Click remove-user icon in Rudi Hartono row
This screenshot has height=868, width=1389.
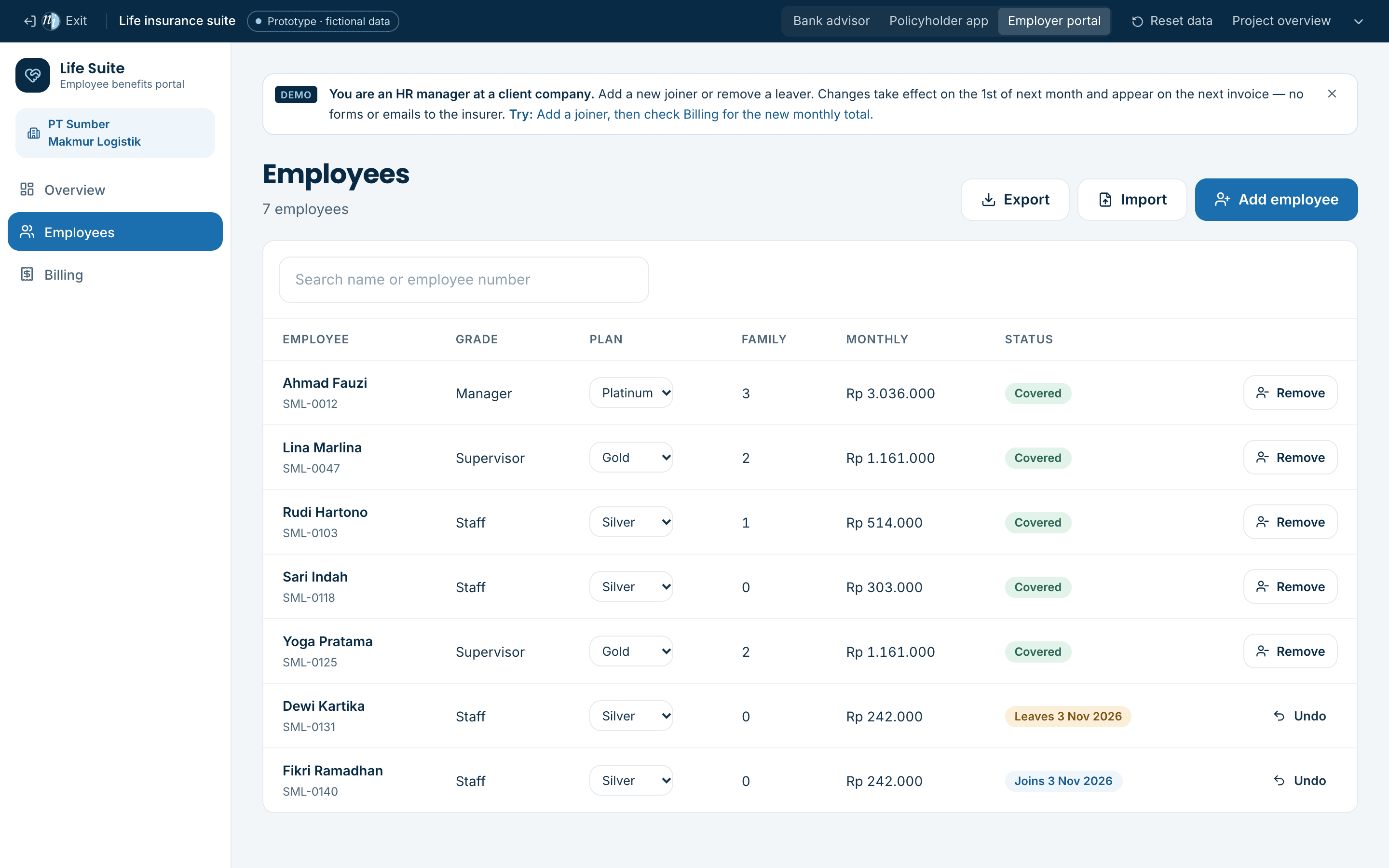point(1262,522)
